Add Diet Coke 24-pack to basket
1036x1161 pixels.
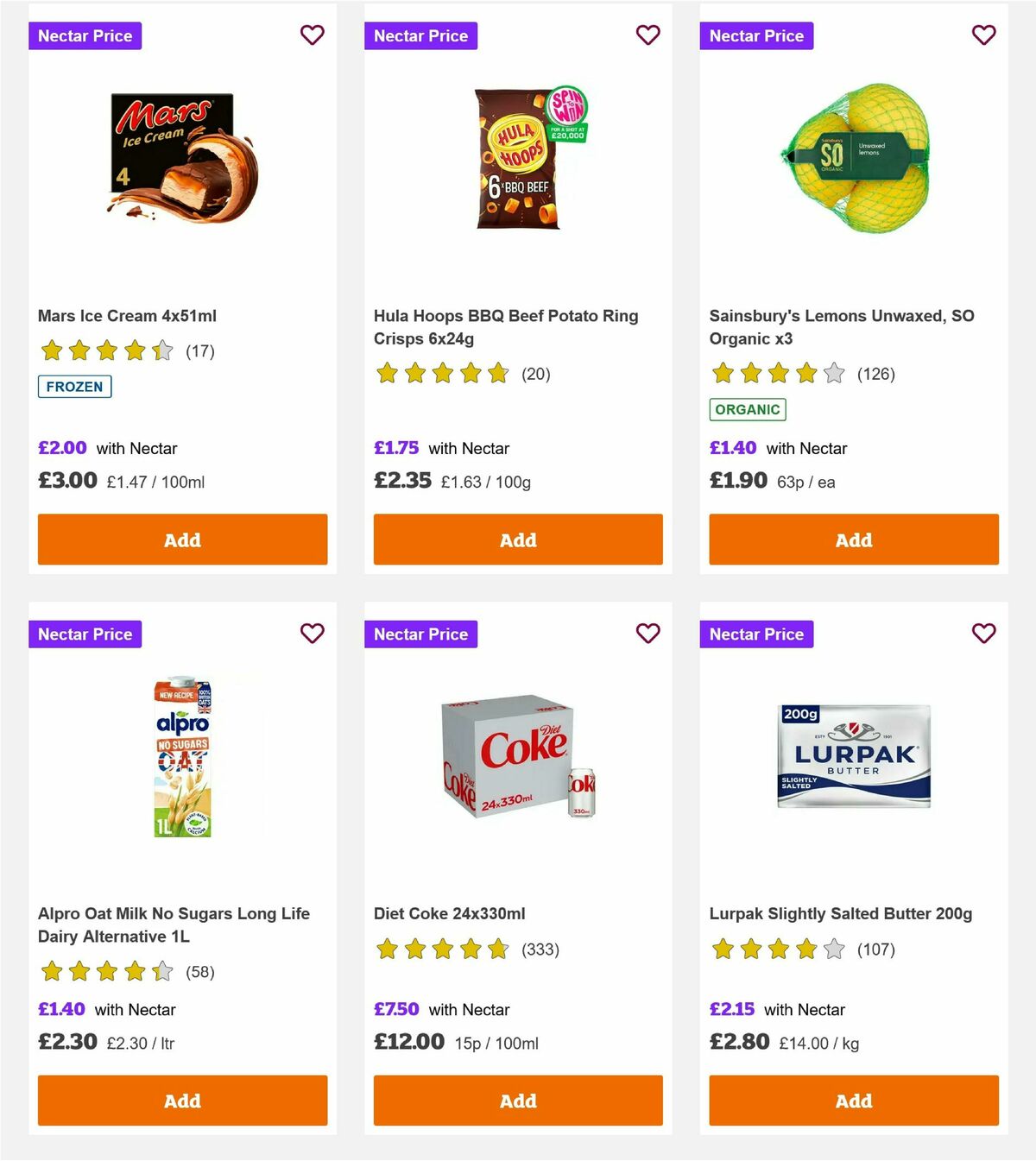(x=517, y=1101)
